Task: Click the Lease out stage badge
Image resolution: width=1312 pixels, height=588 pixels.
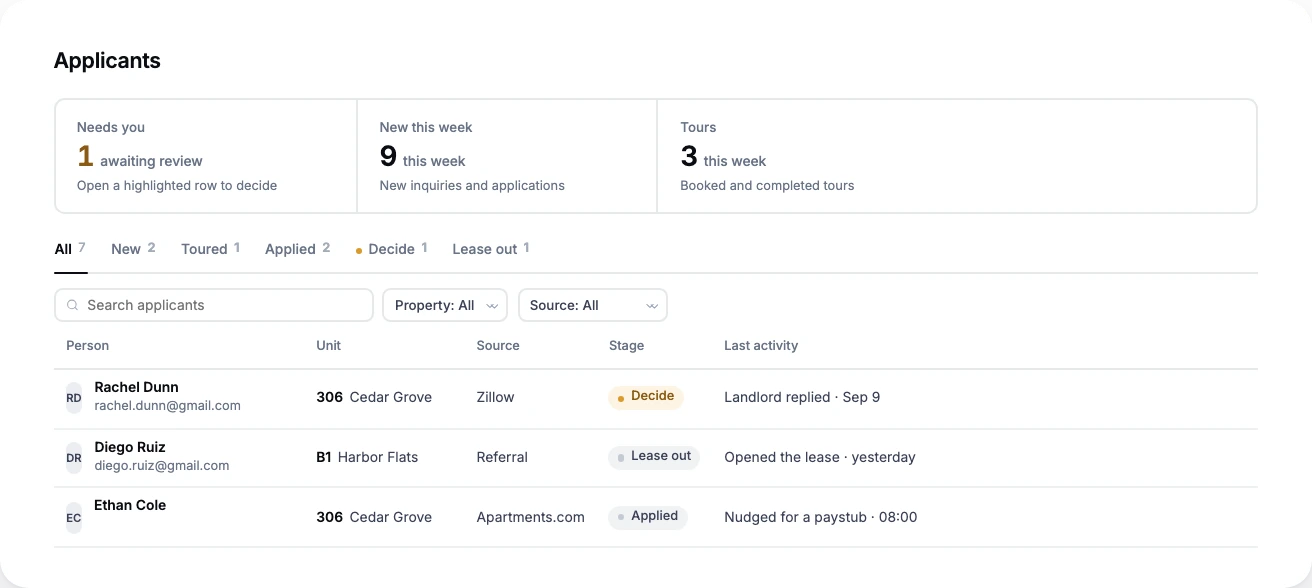Action: point(654,457)
